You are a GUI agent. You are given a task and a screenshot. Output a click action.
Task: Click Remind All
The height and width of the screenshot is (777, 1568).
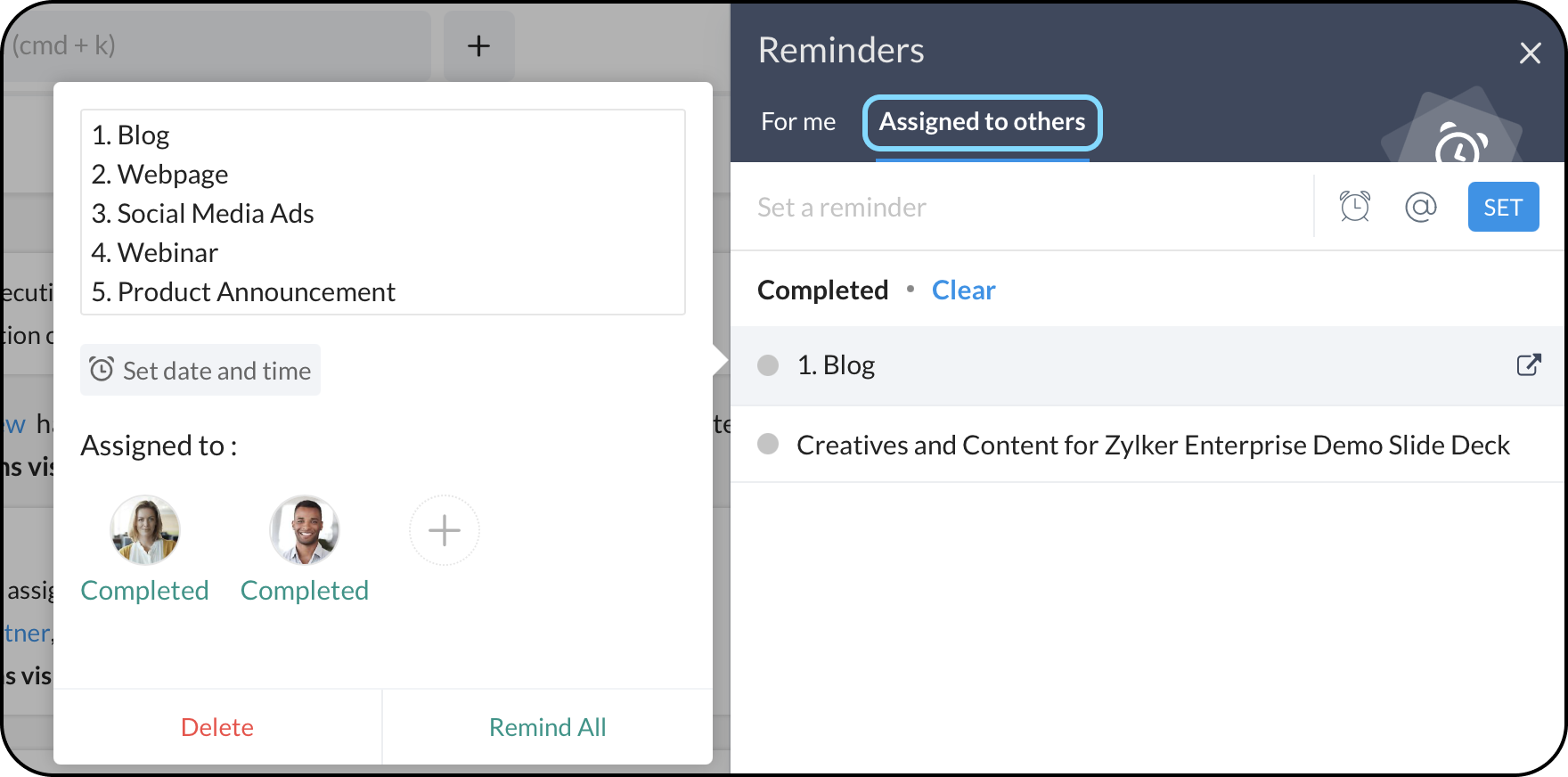coord(547,727)
